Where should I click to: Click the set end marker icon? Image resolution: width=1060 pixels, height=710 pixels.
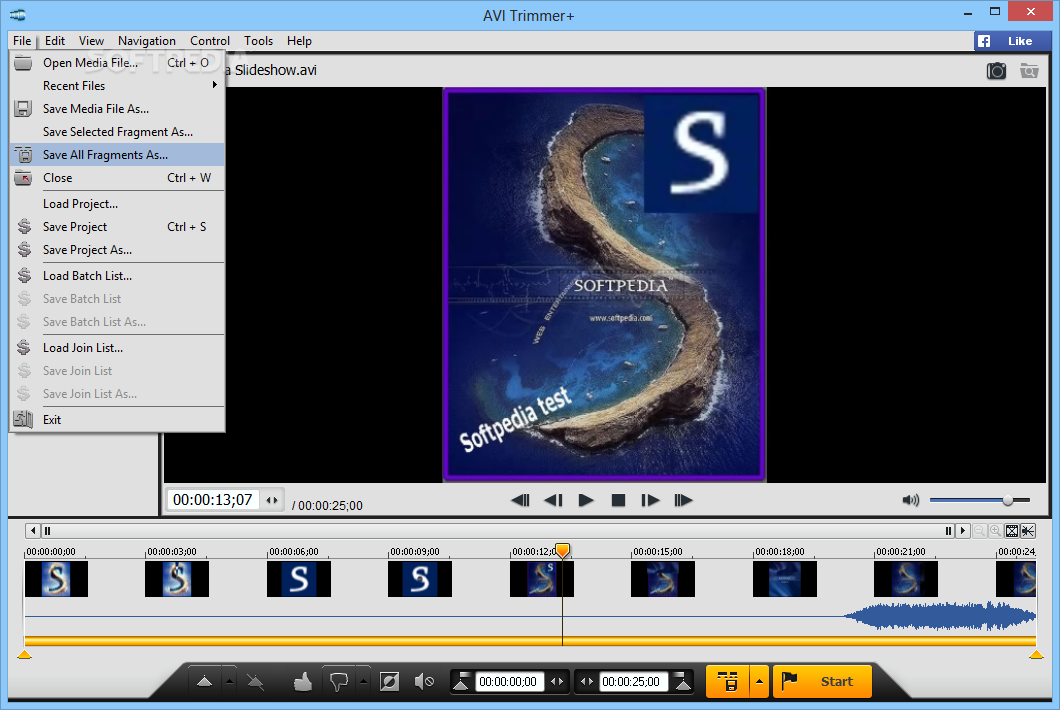pos(683,682)
